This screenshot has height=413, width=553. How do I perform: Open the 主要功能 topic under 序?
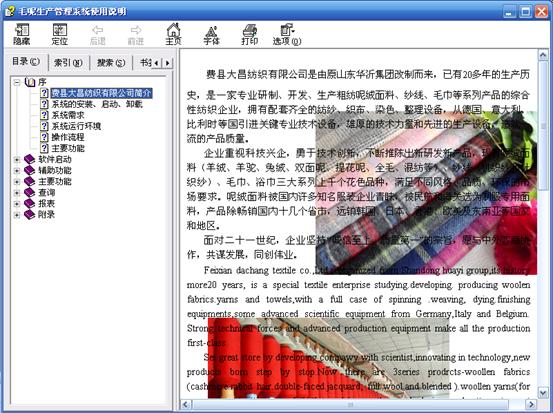pyautogui.click(x=68, y=148)
